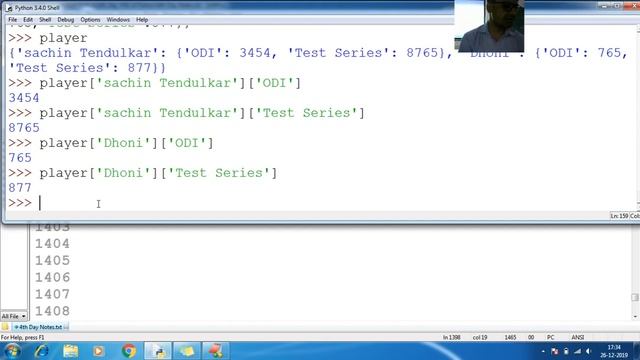640x360 pixels.
Task: Click the col 19 status entry
Action: tap(480, 338)
